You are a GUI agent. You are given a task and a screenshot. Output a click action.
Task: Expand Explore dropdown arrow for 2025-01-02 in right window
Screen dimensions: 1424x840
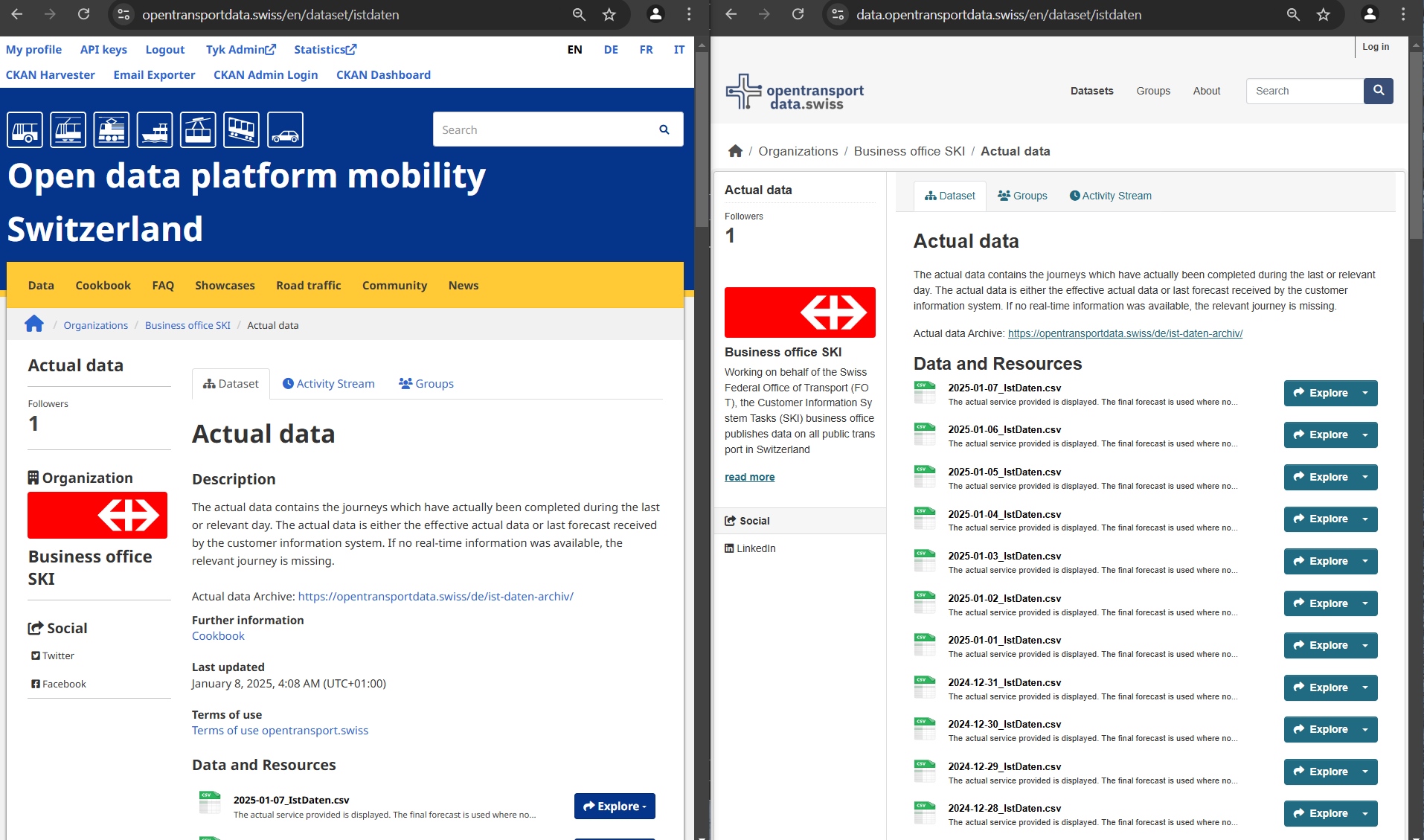point(1365,603)
